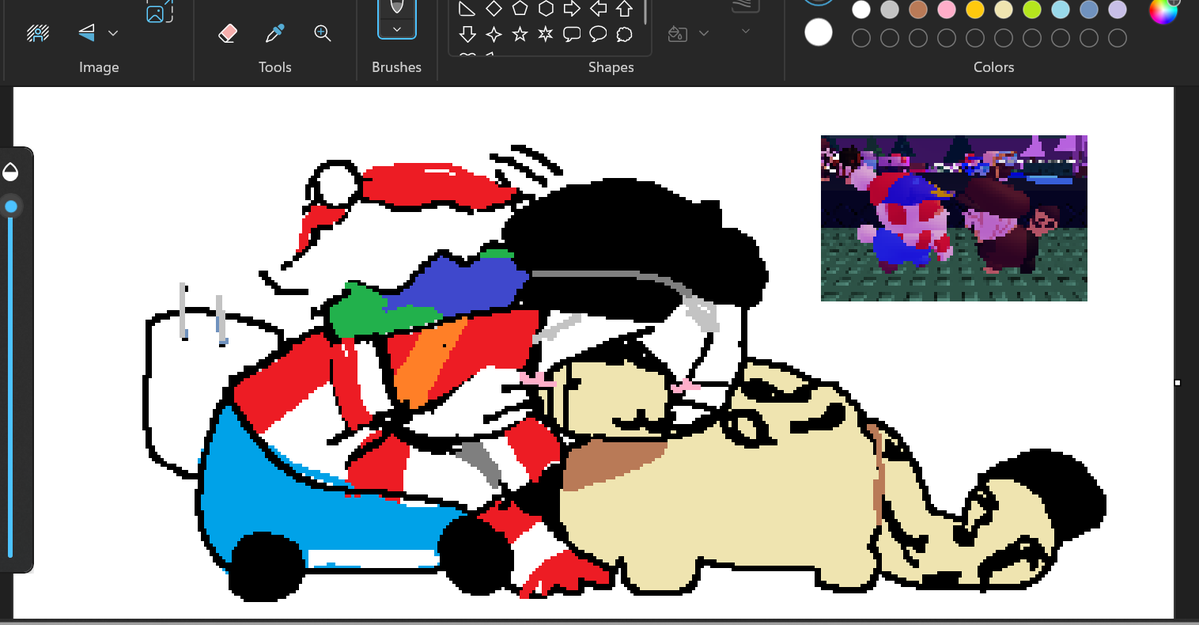1199x625 pixels.
Task: Click the "Tools" group label
Action: 275,67
